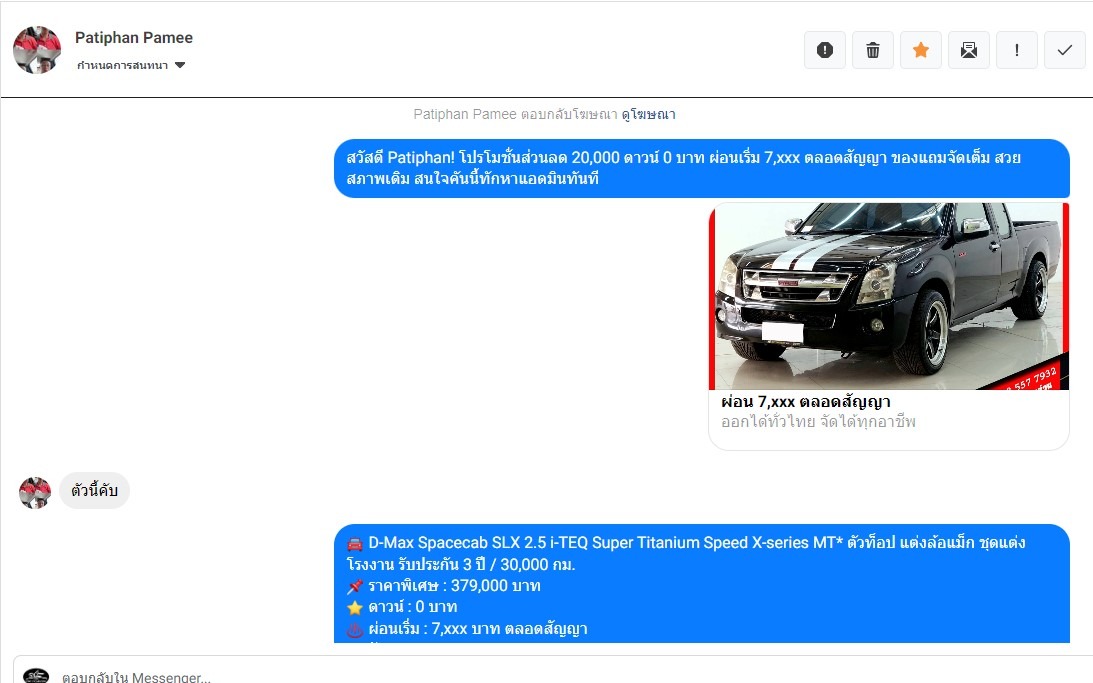Mark conversation unread with envelope icon
This screenshot has width=1093, height=683.
pyautogui.click(x=969, y=50)
